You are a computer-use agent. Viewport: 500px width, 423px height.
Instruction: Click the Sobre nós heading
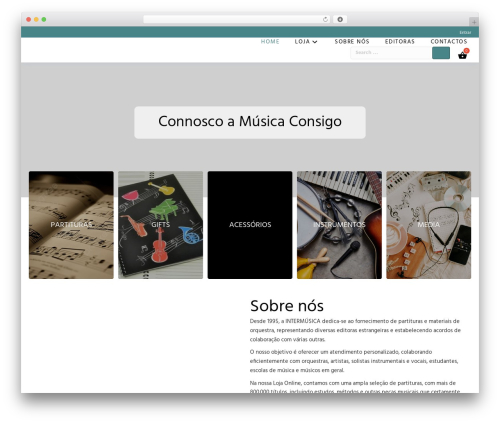[x=287, y=306]
